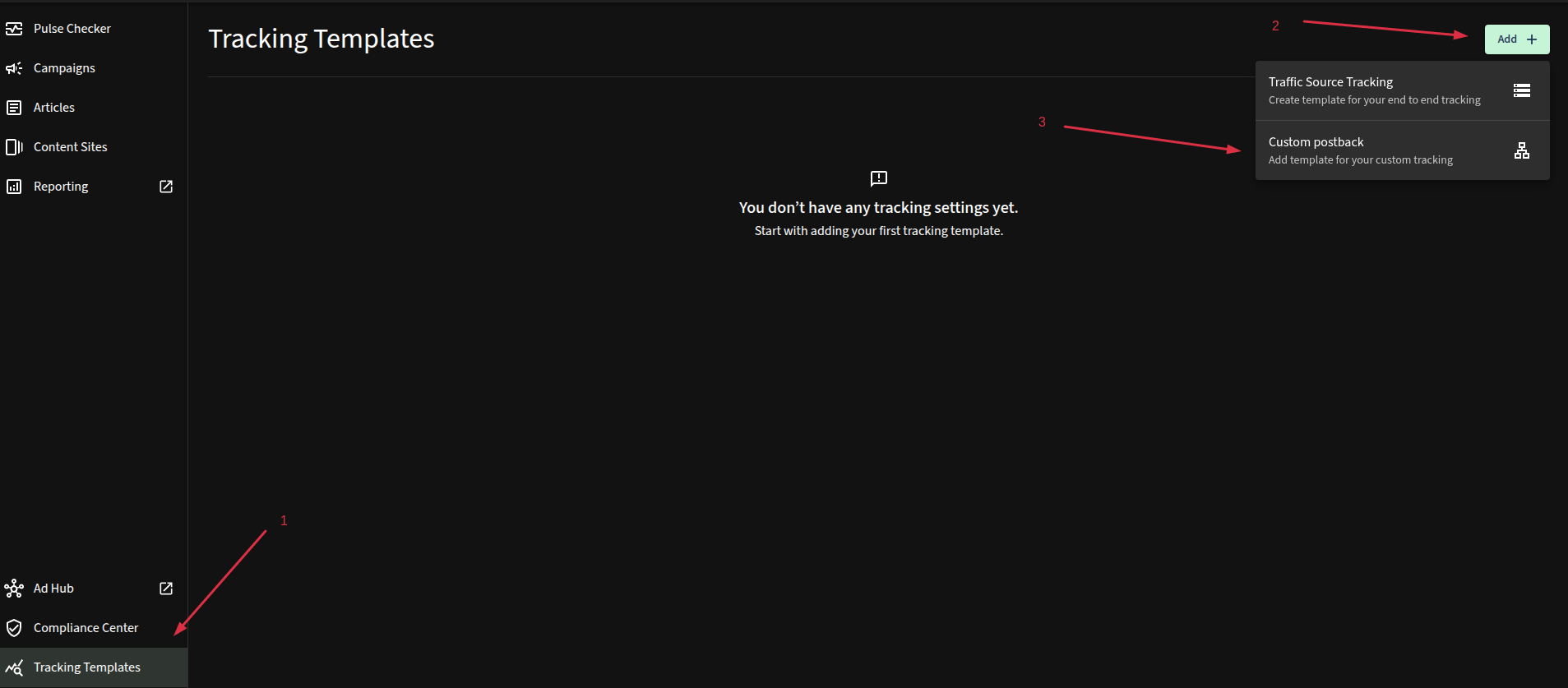Go to Articles via its sidebar label
Viewport: 1568px width, 688px height.
point(54,108)
